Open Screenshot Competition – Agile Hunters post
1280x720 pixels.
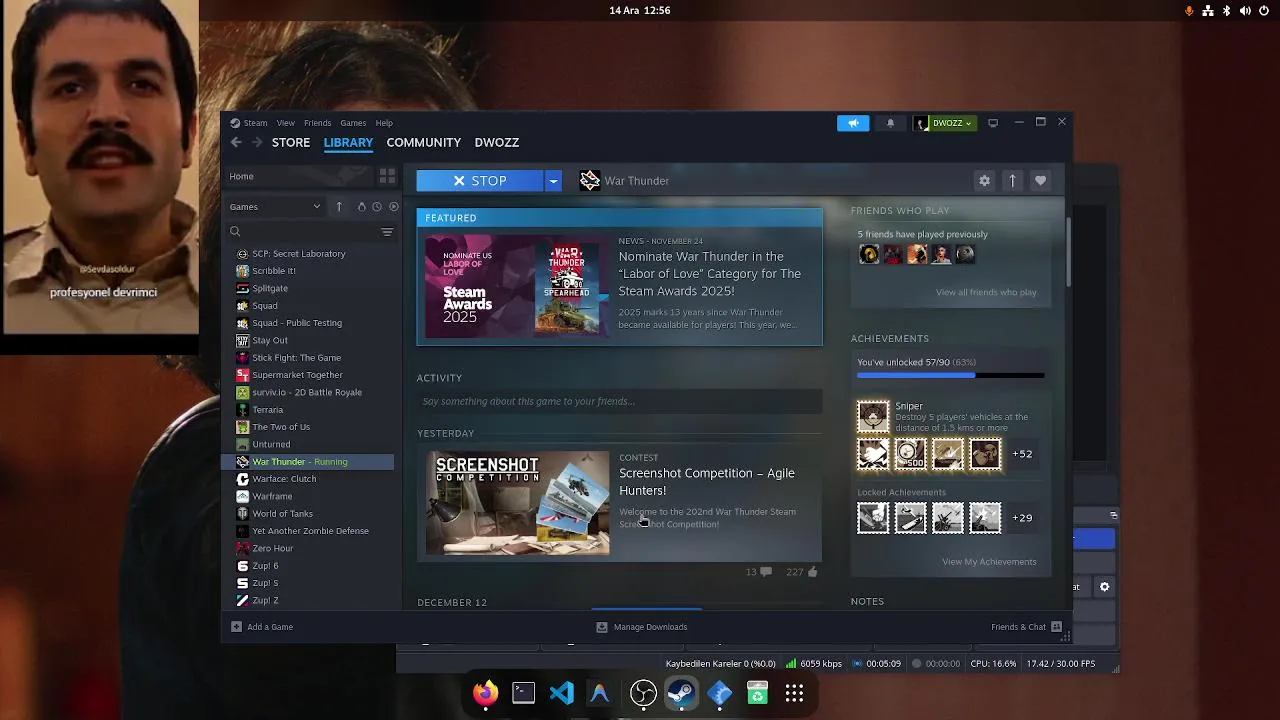click(707, 481)
